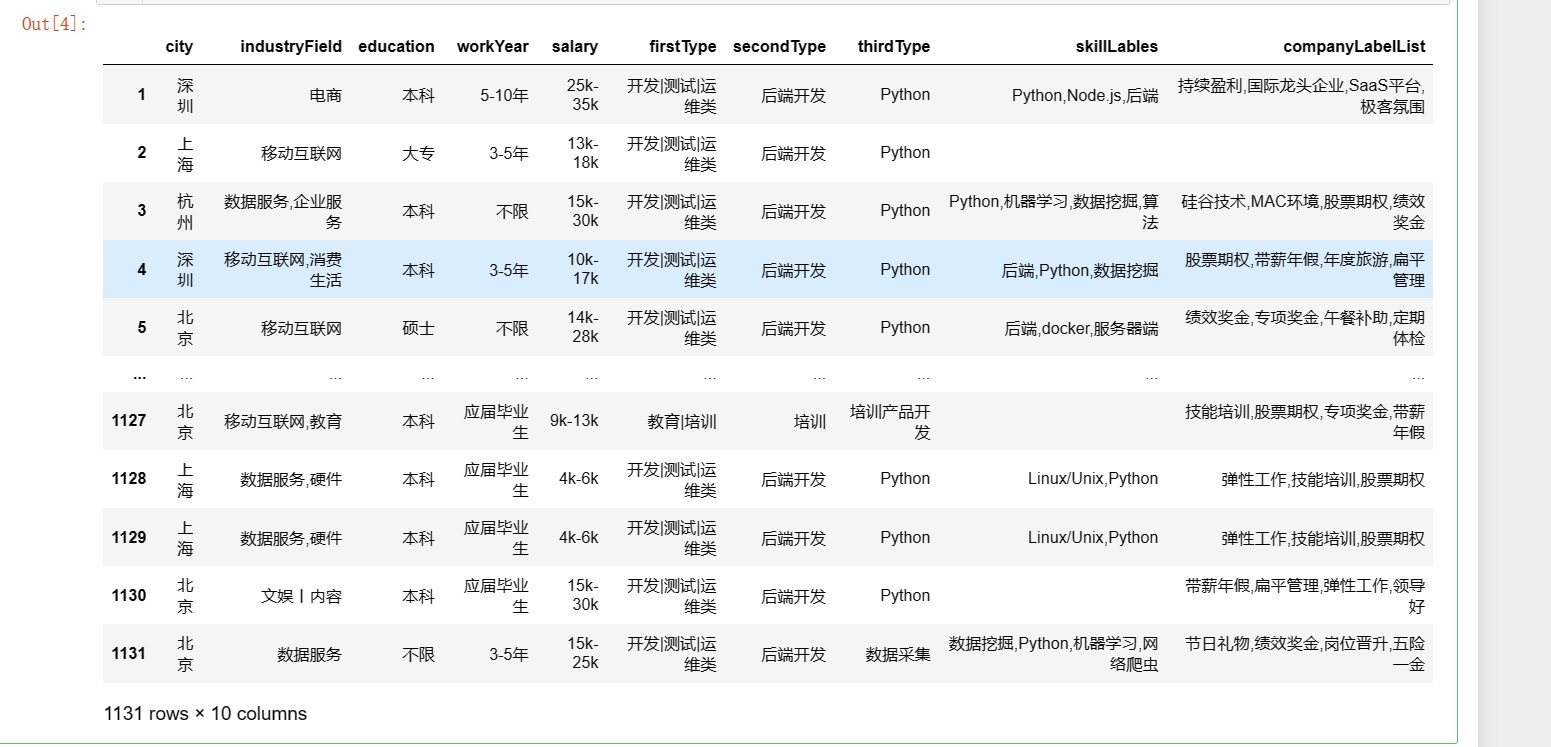Select the workYear column header
The height and width of the screenshot is (747, 1551).
pyautogui.click(x=490, y=46)
